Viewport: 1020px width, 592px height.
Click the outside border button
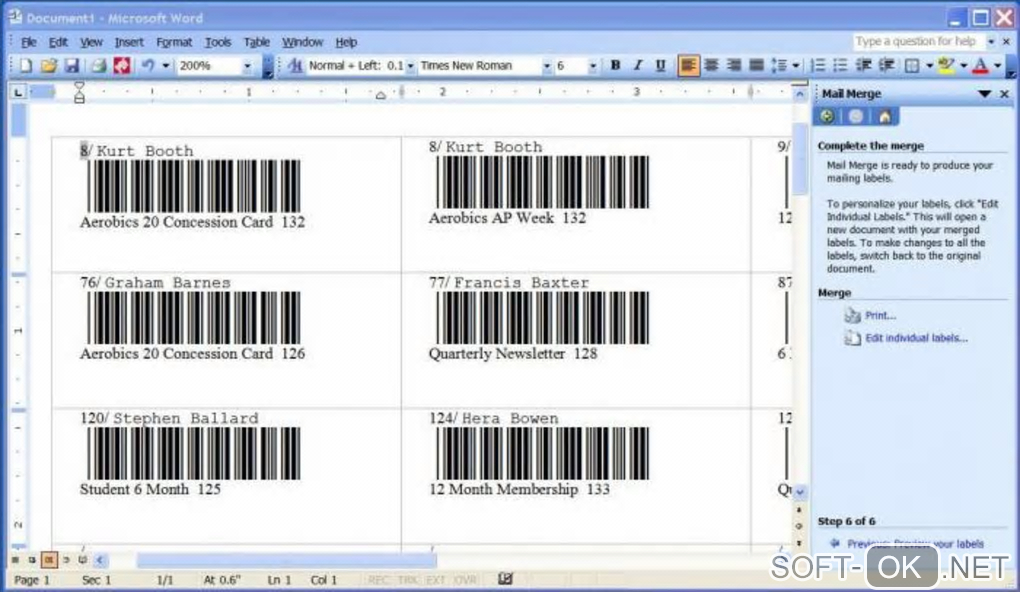point(912,66)
